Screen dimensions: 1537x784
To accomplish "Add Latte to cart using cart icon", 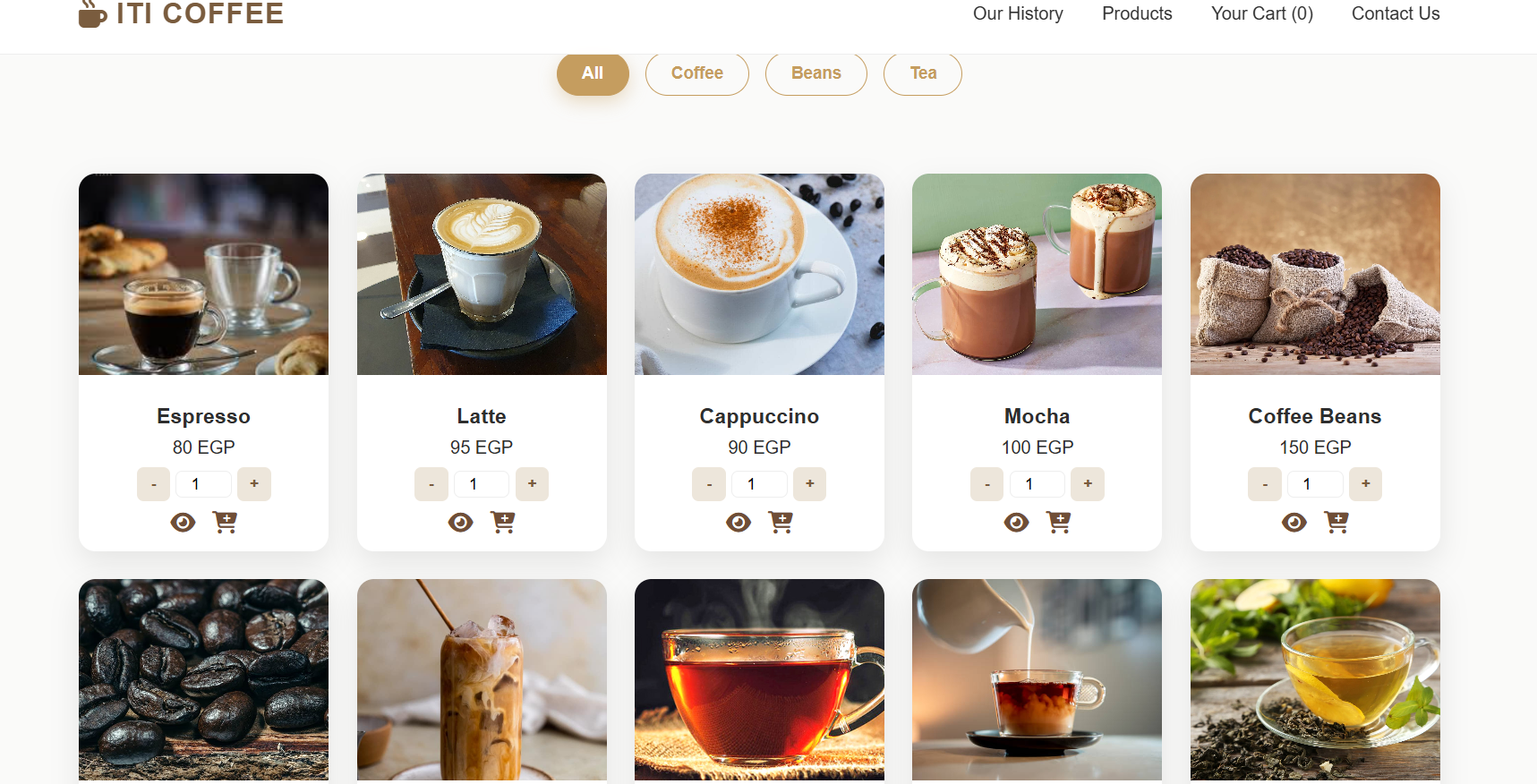I will pyautogui.click(x=503, y=522).
